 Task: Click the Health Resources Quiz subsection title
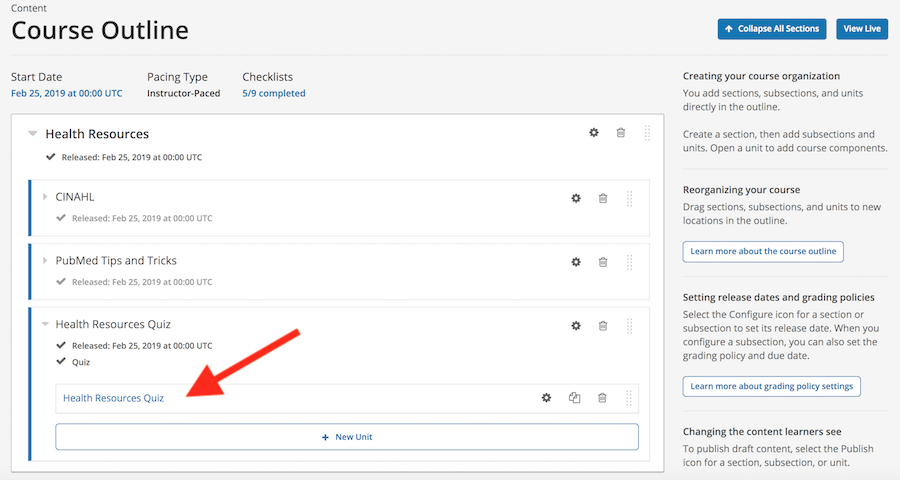pos(113,324)
